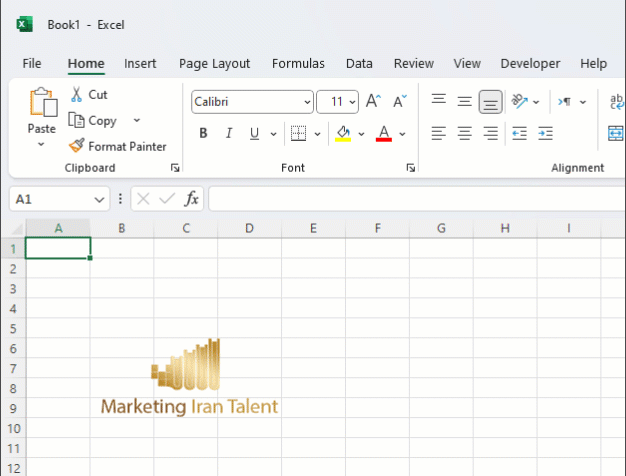Toggle Italic formatting

(229, 133)
